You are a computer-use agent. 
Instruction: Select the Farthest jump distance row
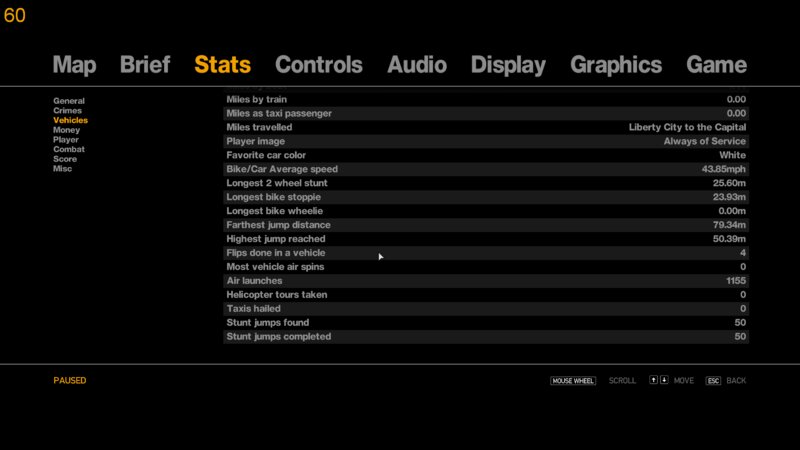(486, 225)
